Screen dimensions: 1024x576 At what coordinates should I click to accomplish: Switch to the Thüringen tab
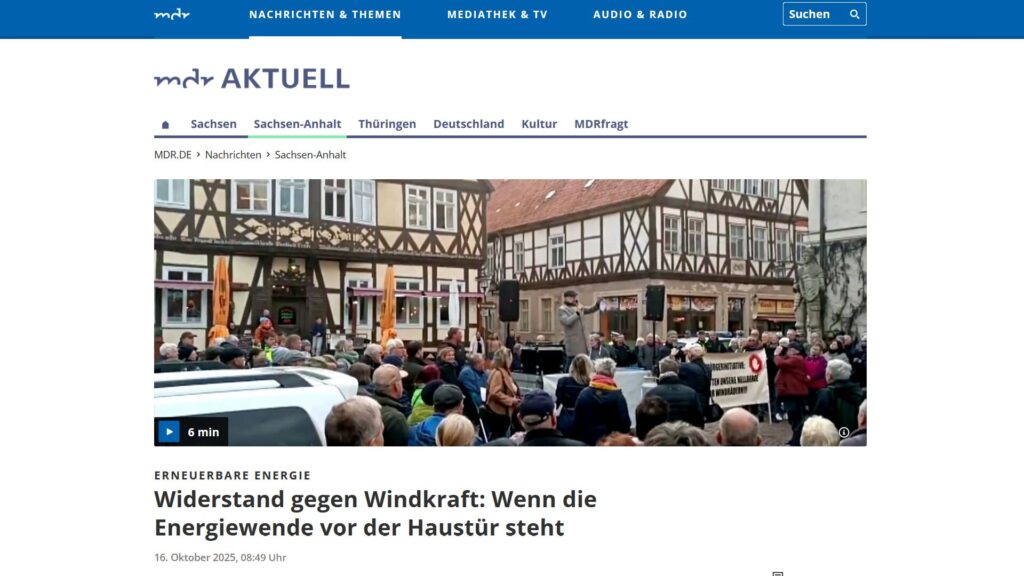click(387, 124)
